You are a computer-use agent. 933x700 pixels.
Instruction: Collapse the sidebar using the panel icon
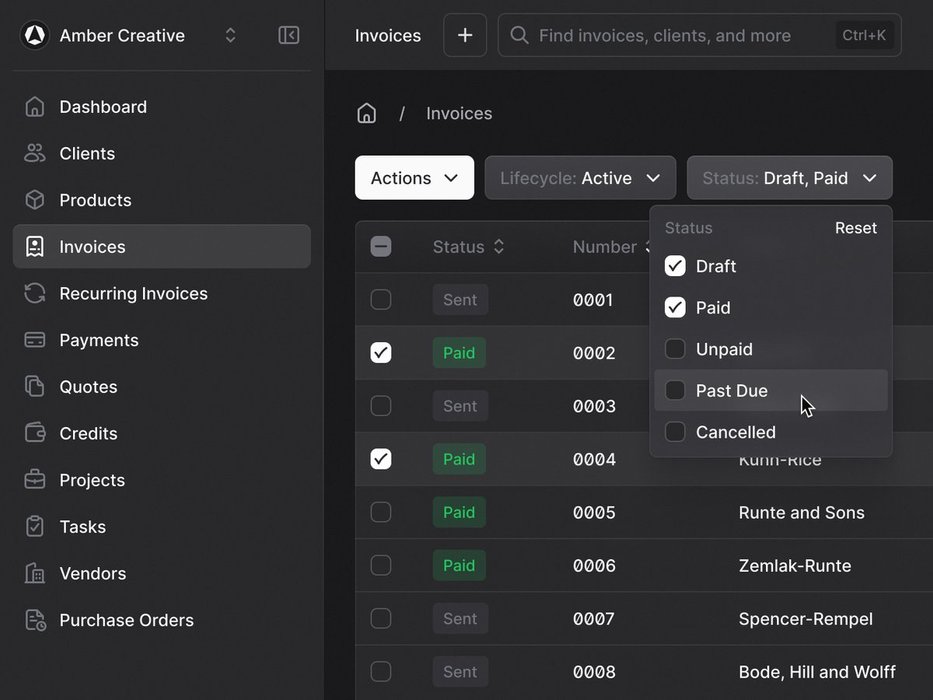click(289, 35)
